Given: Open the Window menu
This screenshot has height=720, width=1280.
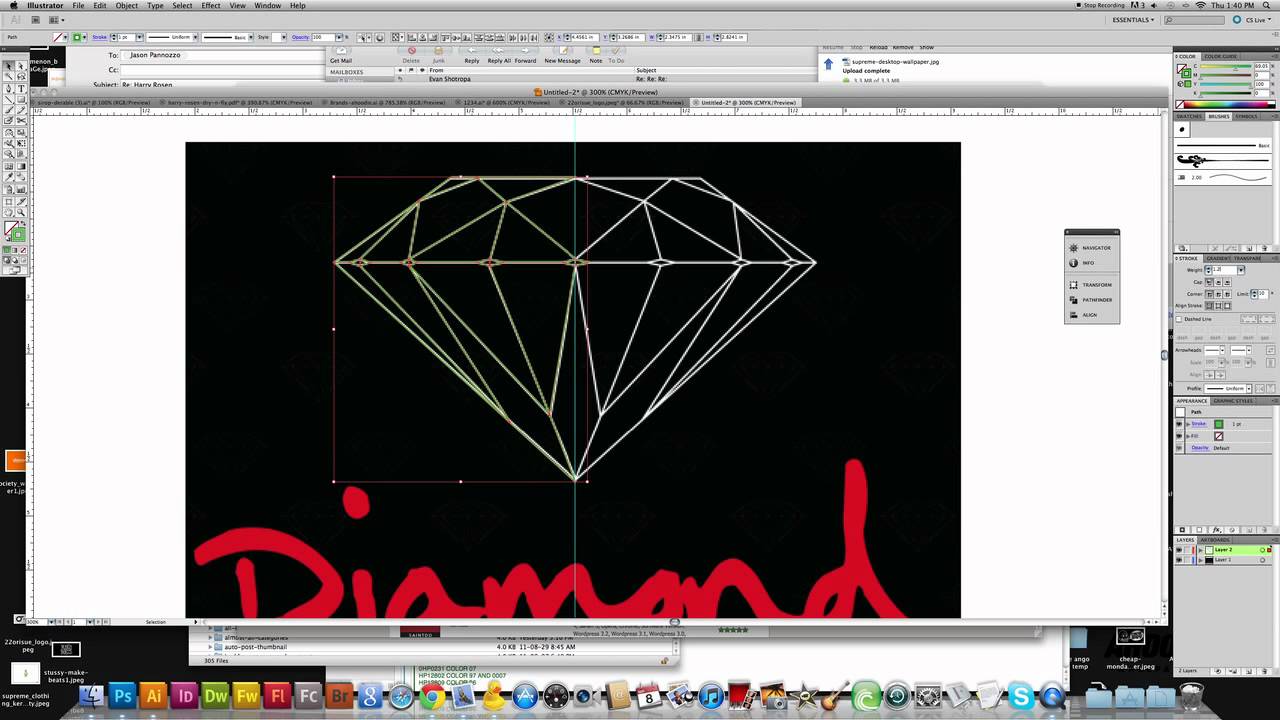Looking at the screenshot, I should tap(267, 6).
